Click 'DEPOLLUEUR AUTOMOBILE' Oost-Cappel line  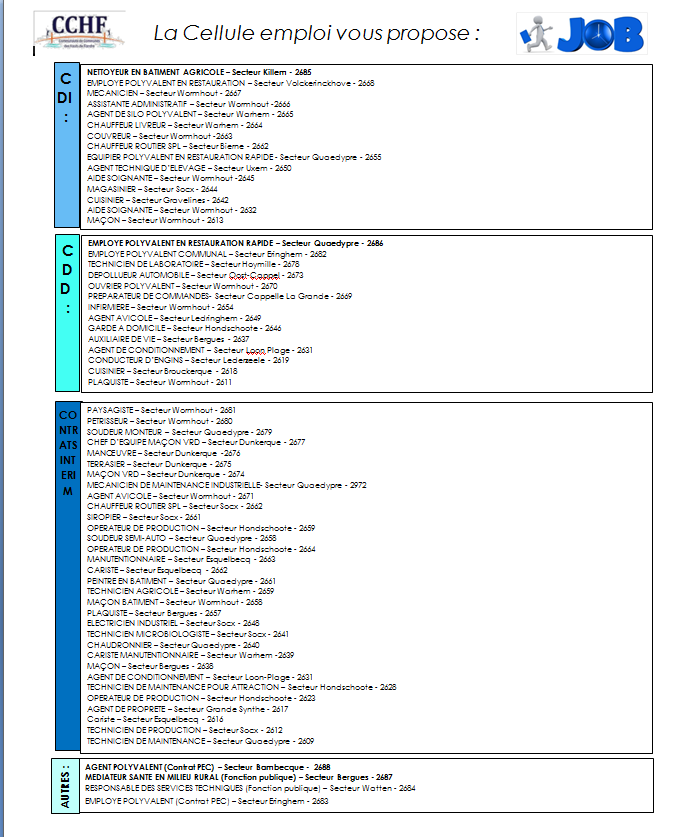click(x=195, y=275)
